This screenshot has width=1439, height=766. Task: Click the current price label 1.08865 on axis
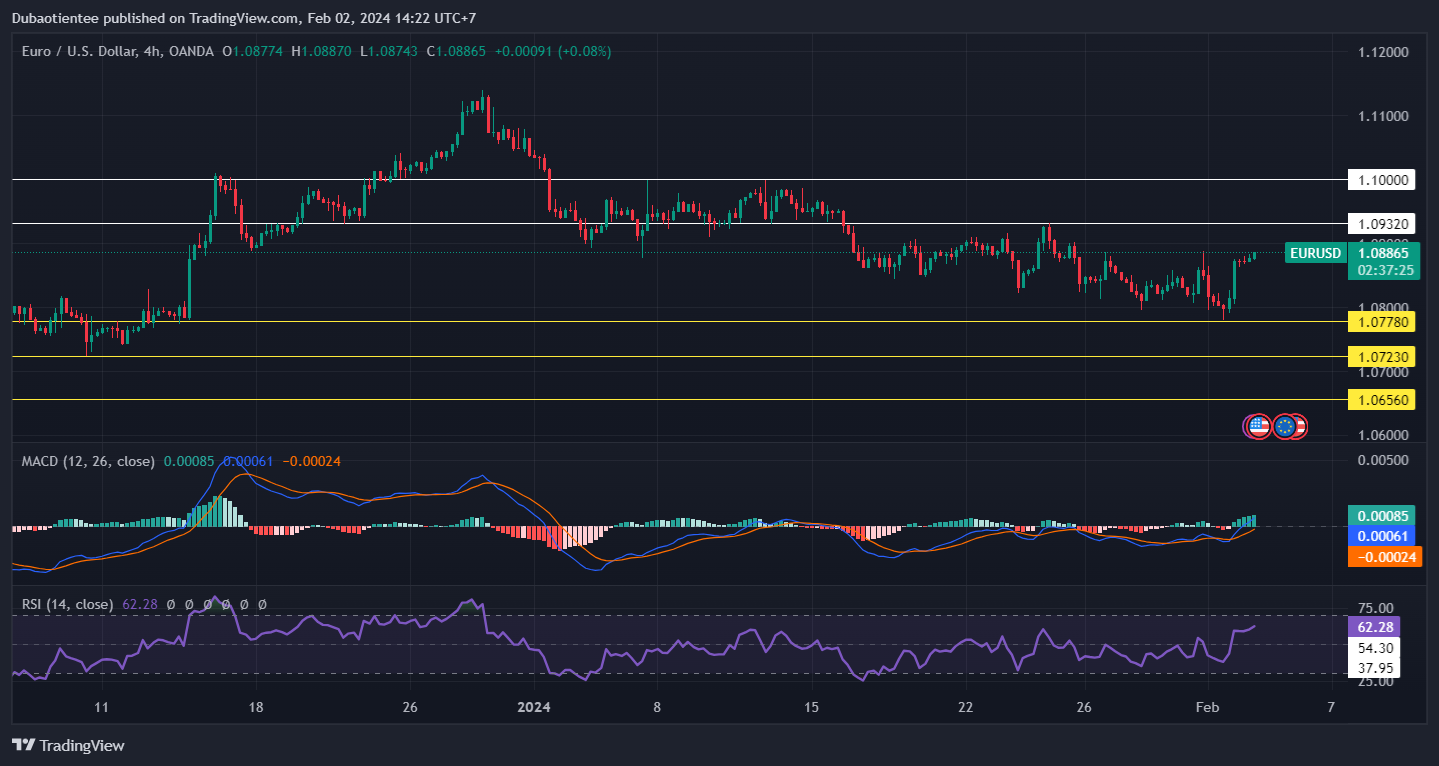[x=1382, y=254]
